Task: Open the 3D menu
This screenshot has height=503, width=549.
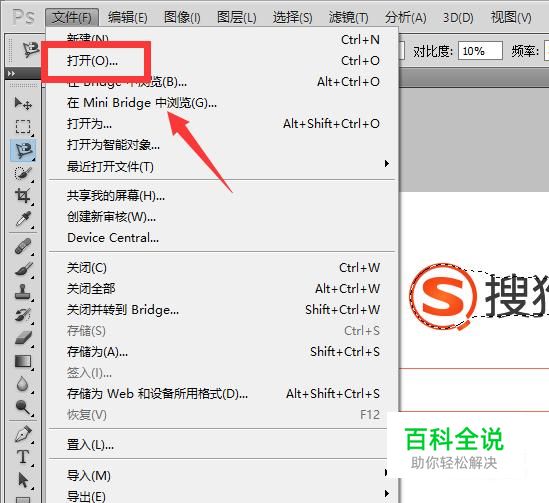Action: click(458, 17)
